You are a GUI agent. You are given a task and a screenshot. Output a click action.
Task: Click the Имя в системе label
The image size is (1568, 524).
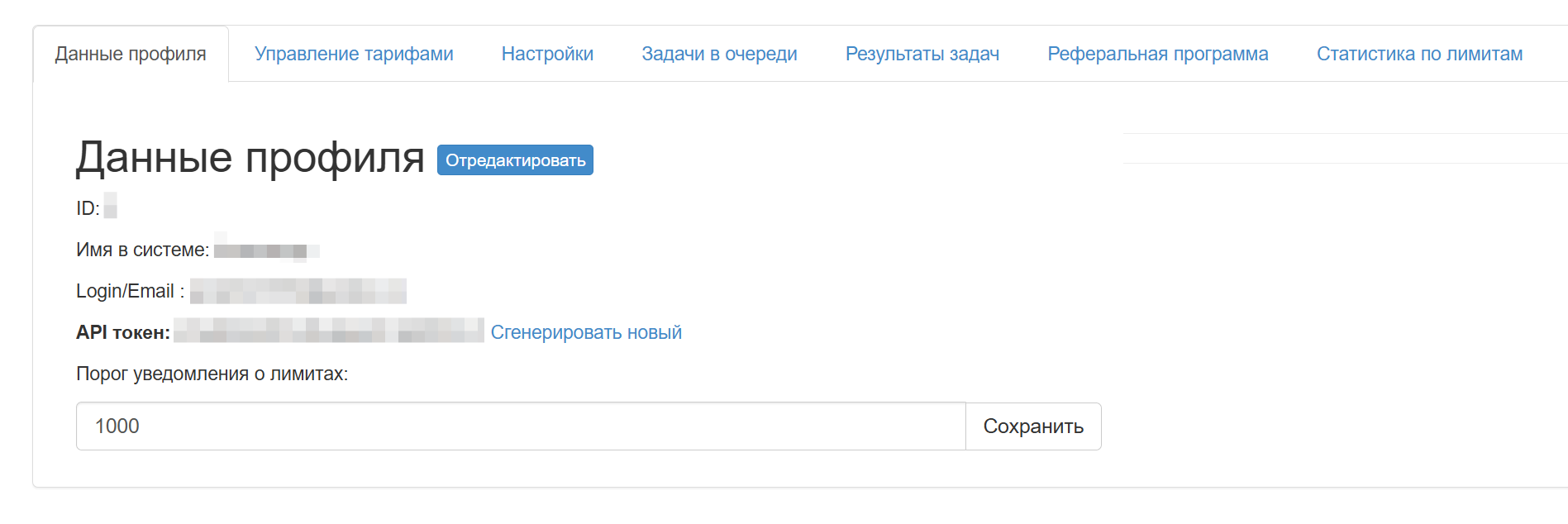pyautogui.click(x=142, y=250)
